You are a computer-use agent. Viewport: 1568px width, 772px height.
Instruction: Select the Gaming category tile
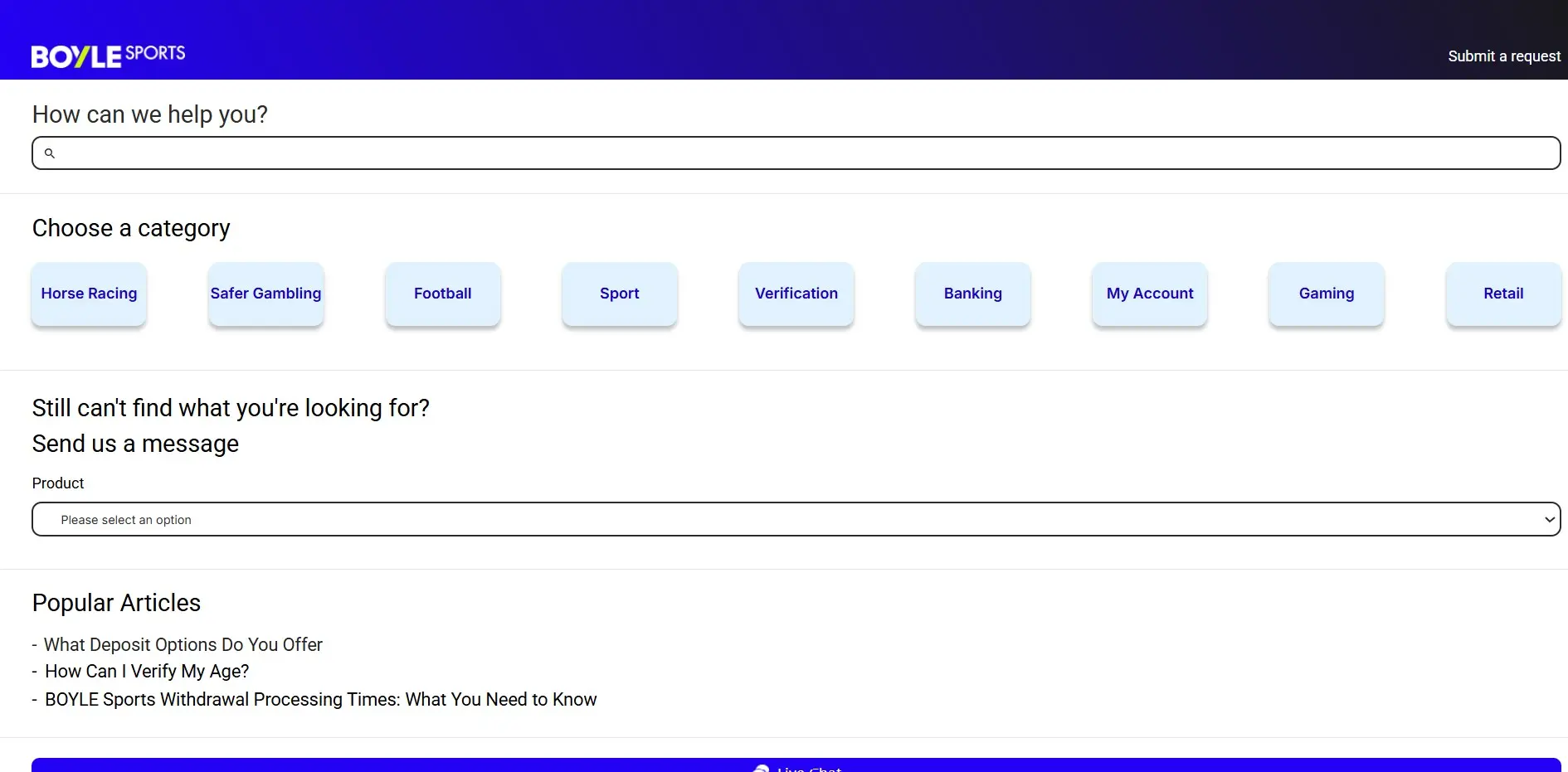tap(1326, 294)
